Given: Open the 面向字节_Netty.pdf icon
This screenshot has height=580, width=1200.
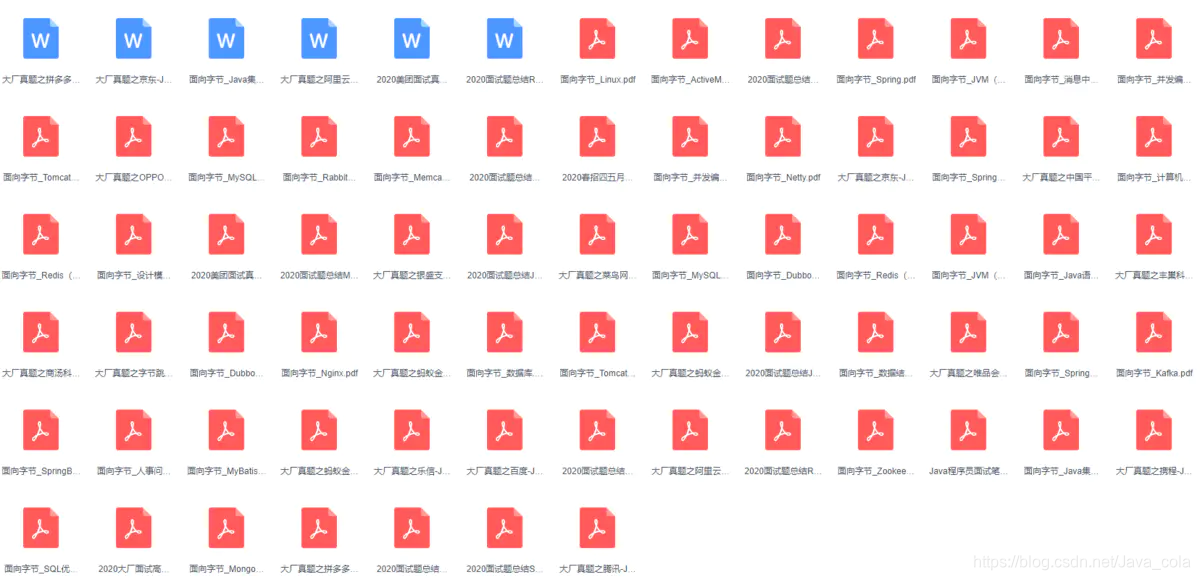Looking at the screenshot, I should click(x=783, y=137).
